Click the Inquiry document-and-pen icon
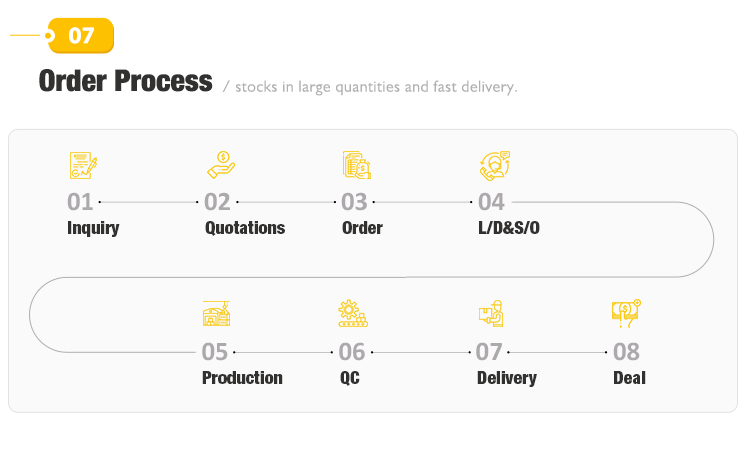Image resolution: width=750 pixels, height=450 pixels. (x=83, y=165)
